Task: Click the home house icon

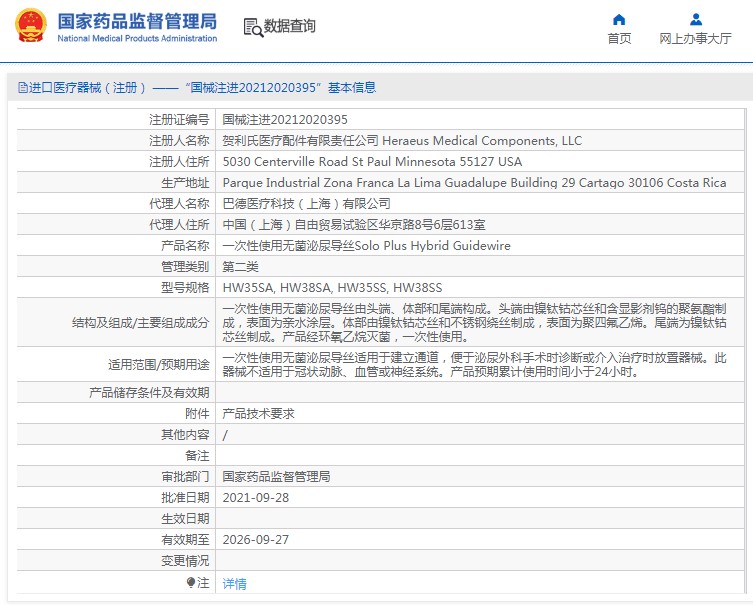Action: pos(619,20)
